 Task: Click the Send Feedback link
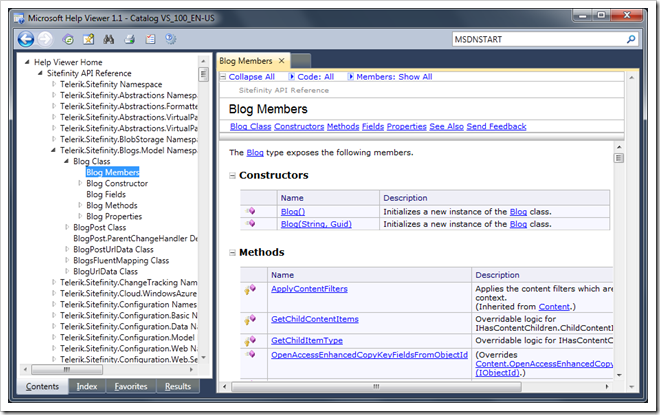tap(496, 127)
